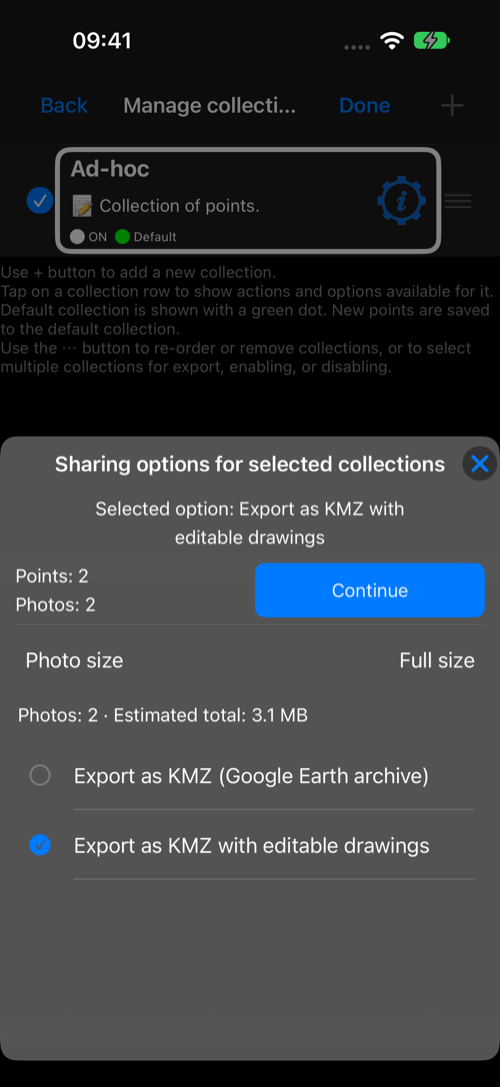Close the sharing options sheet
This screenshot has width=500, height=1087.
[479, 464]
